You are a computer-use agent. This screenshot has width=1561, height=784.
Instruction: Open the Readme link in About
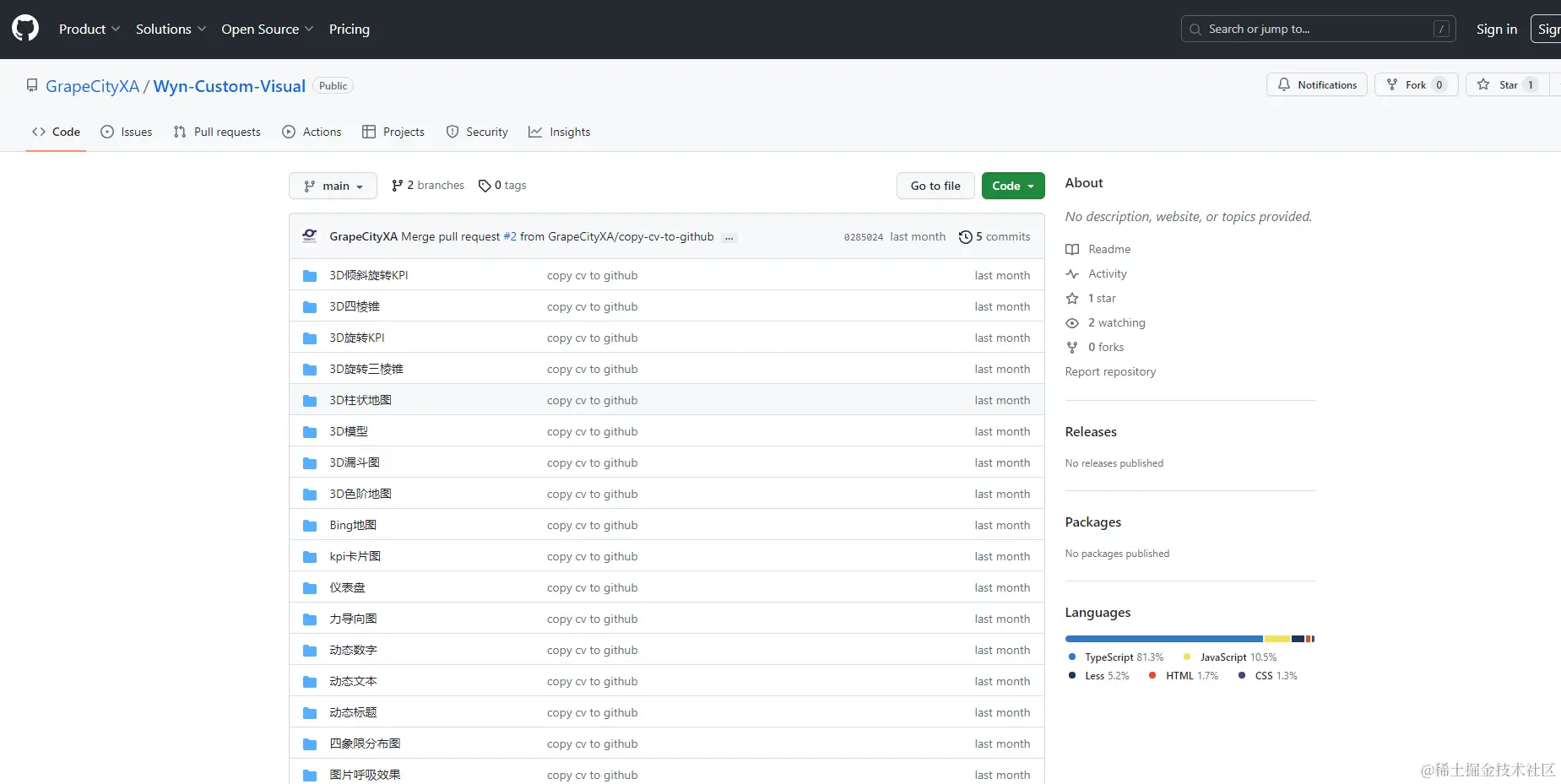(x=1098, y=249)
